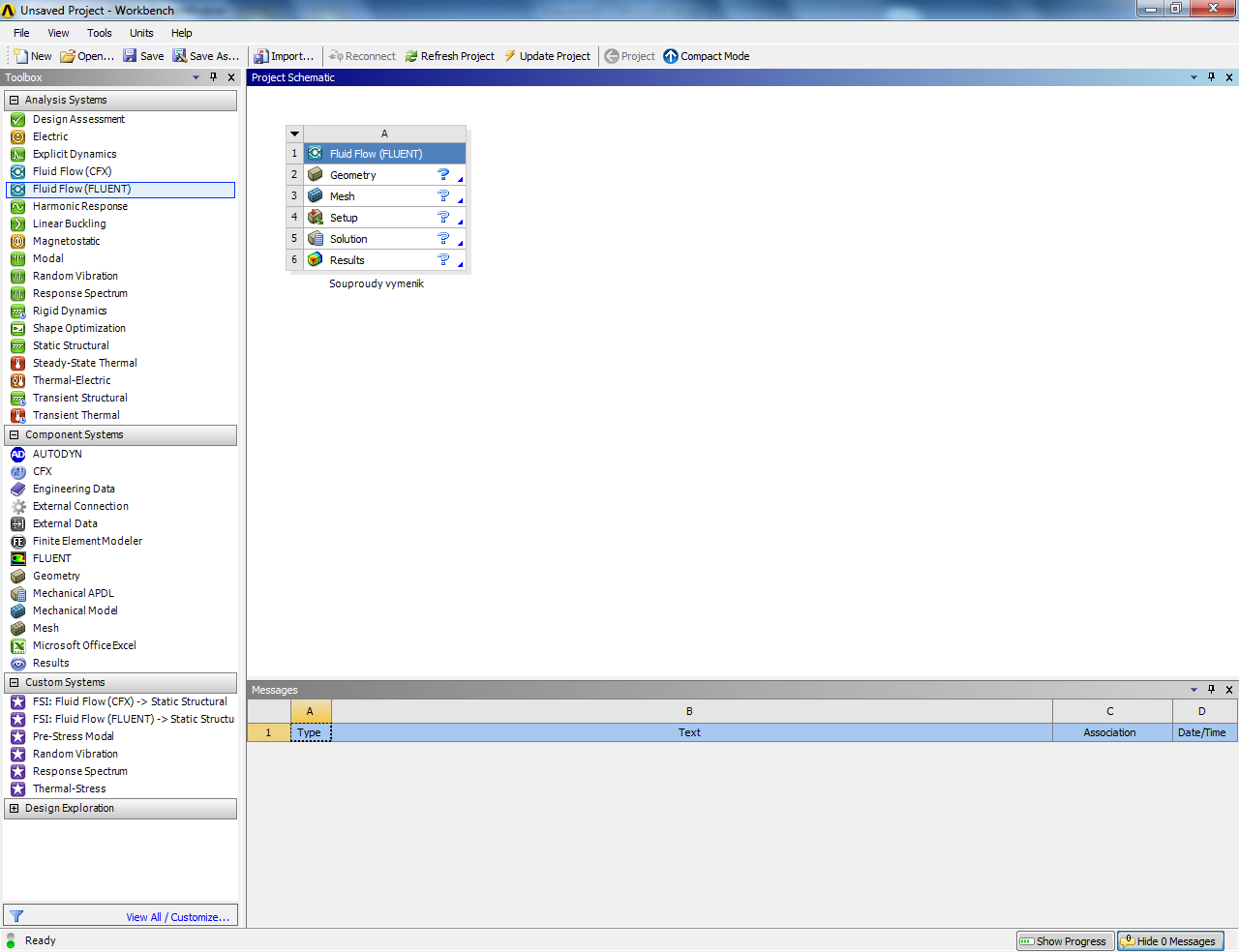Click the Show Progress button

(1065, 941)
